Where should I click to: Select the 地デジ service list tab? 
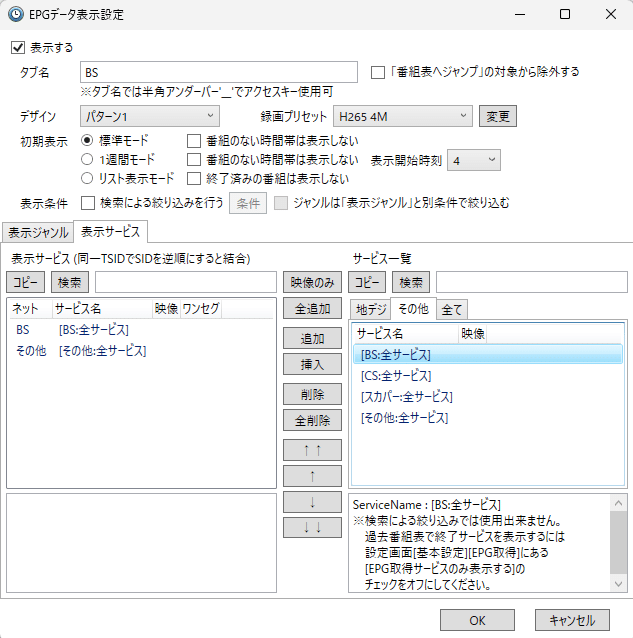371,310
